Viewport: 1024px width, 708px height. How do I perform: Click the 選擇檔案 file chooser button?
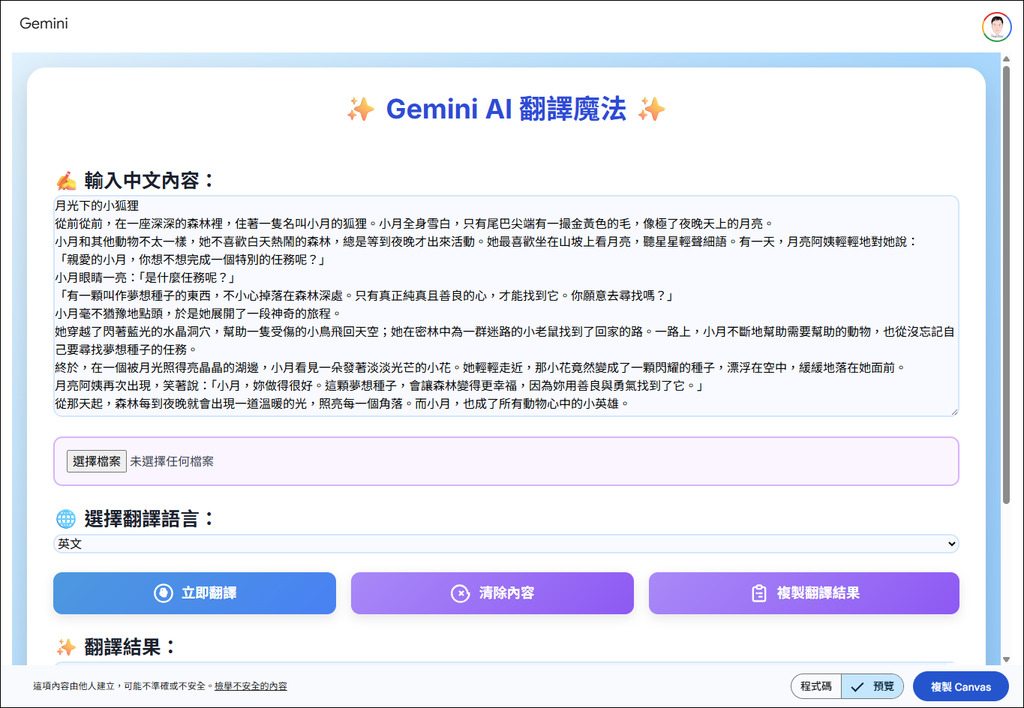(97, 461)
